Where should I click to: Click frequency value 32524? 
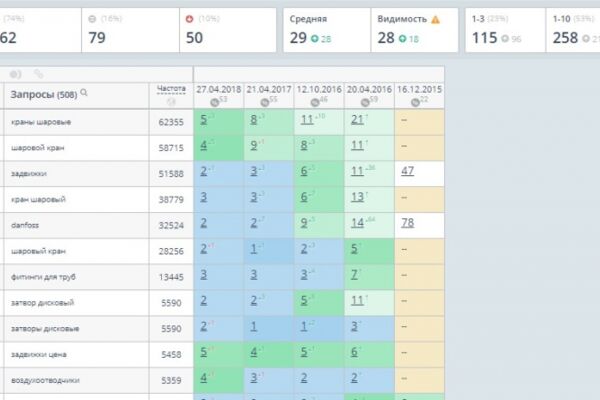171,225
